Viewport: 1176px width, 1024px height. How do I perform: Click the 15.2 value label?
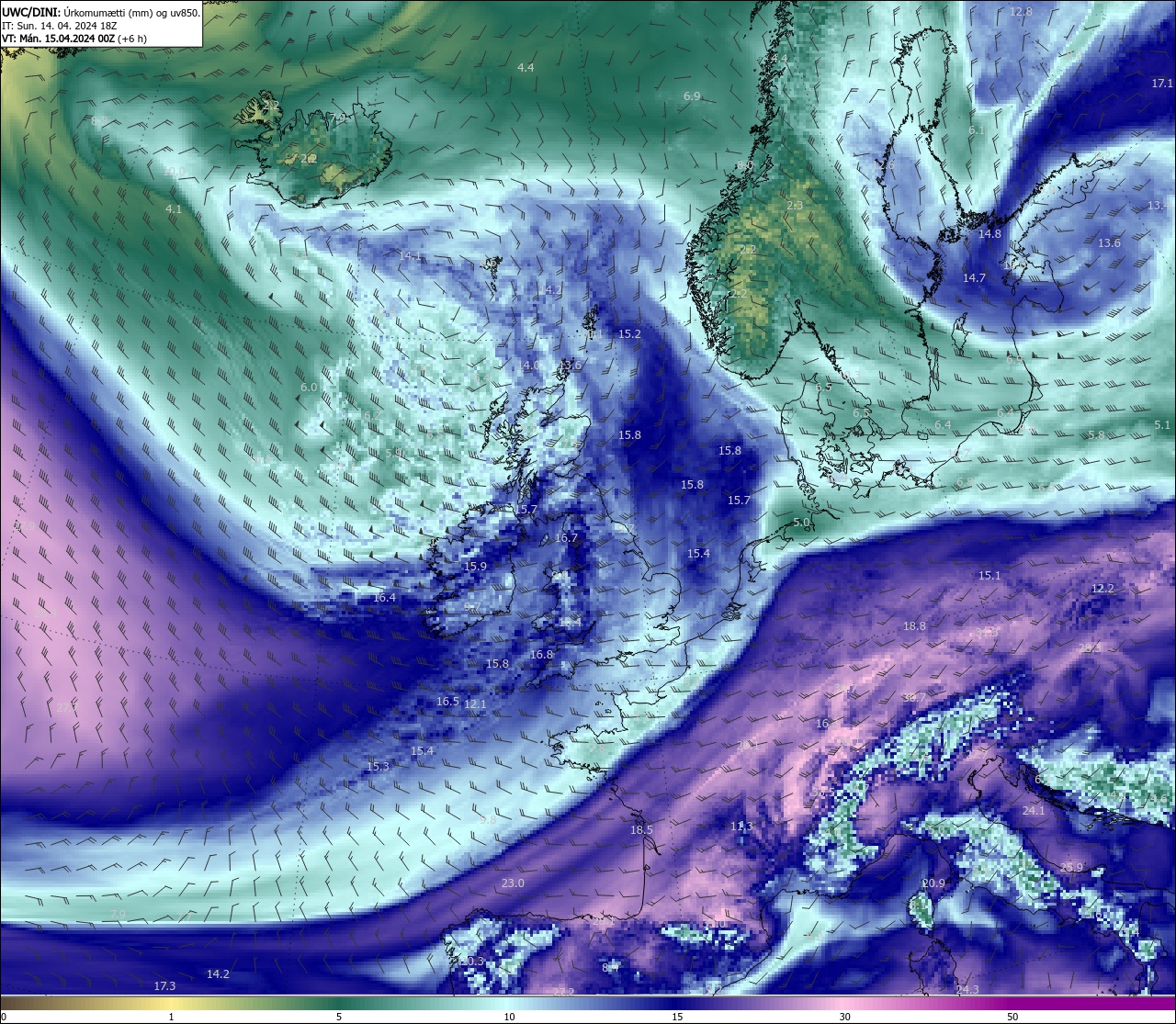pyautogui.click(x=629, y=334)
